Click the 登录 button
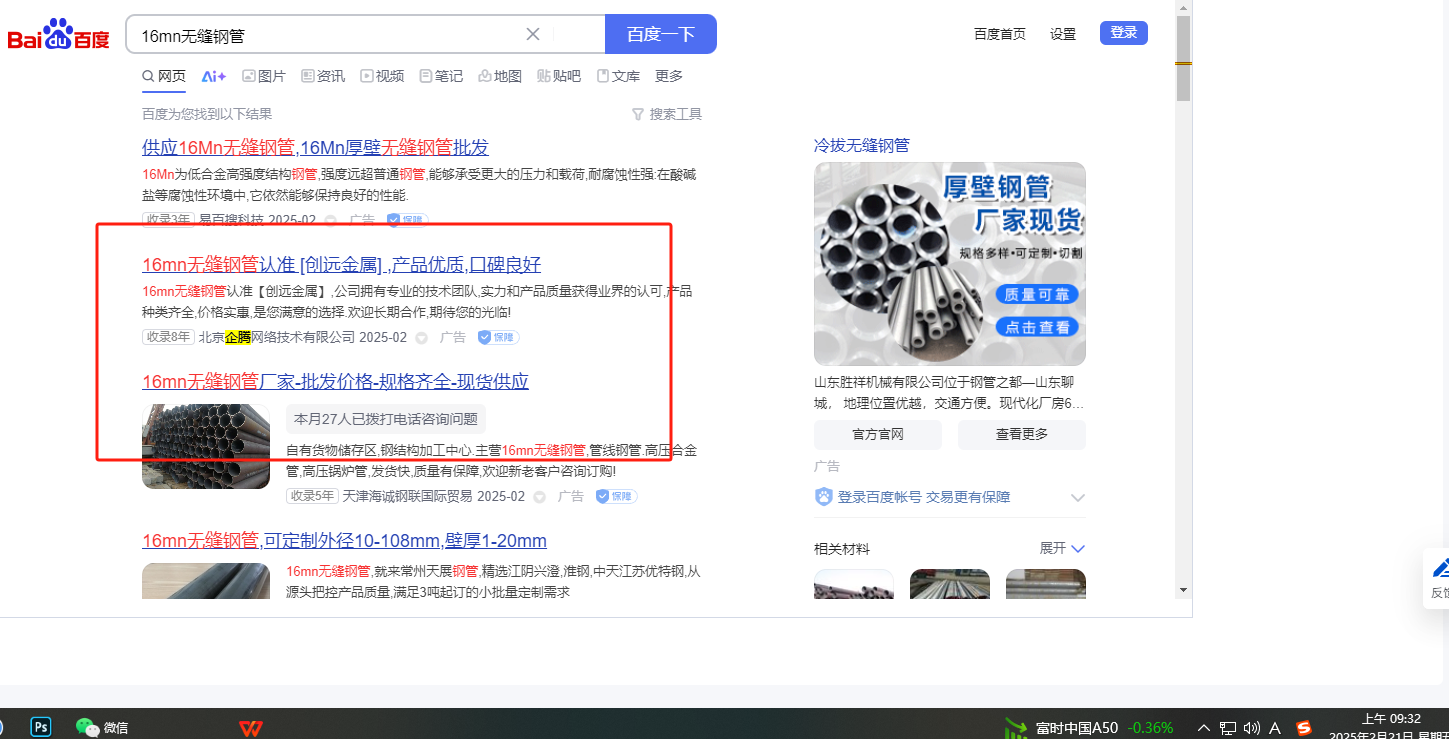Viewport: 1449px width, 739px height. click(x=1124, y=33)
